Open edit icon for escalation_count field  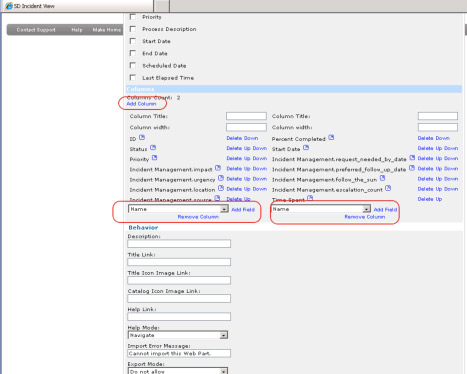tap(388, 188)
